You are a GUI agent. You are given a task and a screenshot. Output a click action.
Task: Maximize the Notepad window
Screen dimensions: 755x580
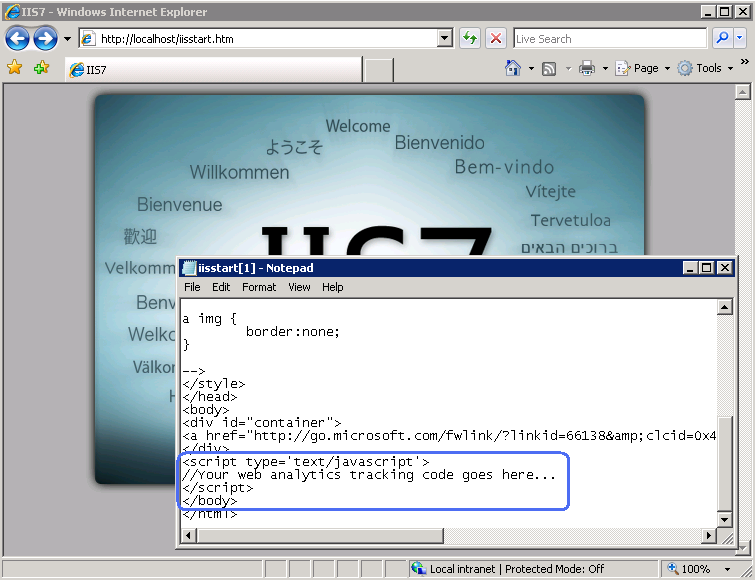[706, 268]
